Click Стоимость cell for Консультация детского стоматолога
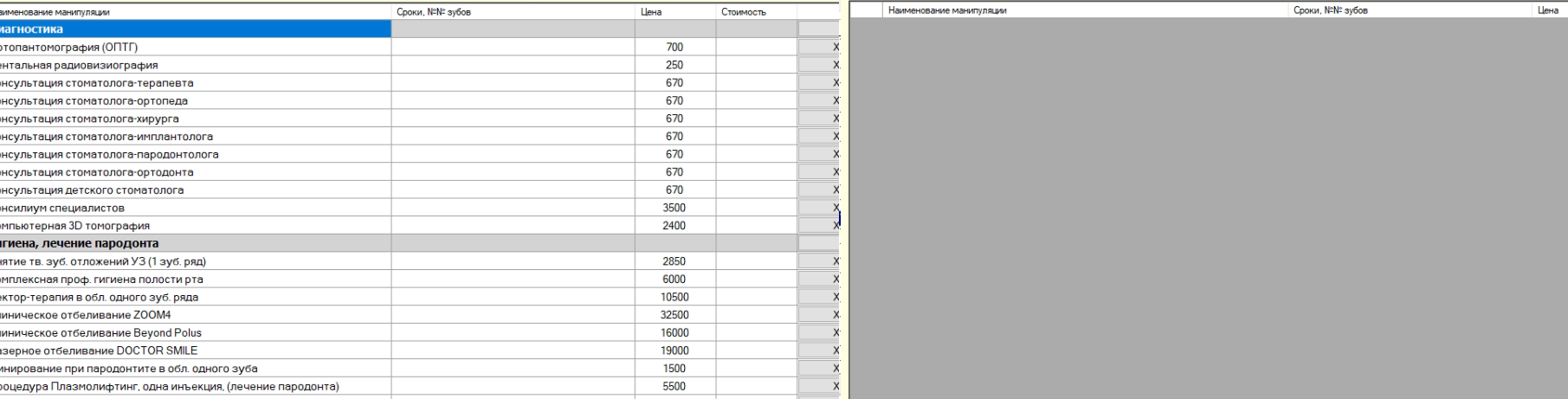Image resolution: width=1568 pixels, height=399 pixels. (x=756, y=190)
